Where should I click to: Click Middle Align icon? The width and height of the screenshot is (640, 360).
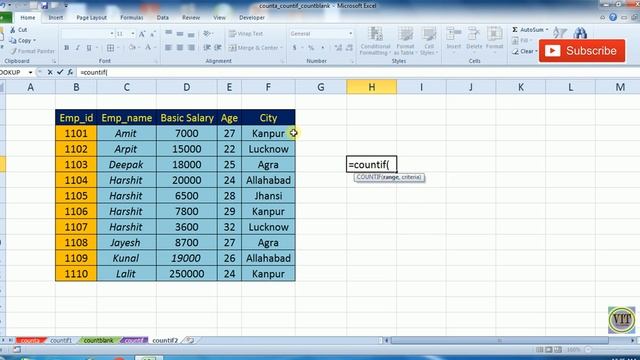click(180, 33)
